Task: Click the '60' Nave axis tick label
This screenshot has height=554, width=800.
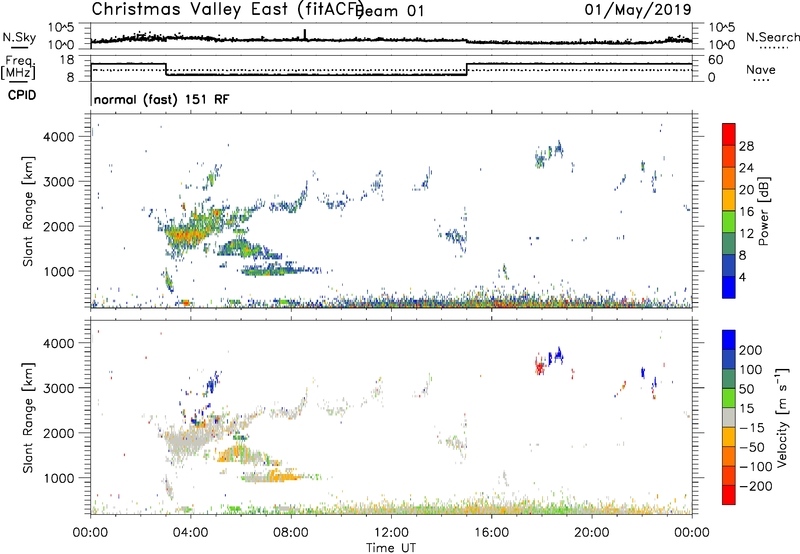Action: point(716,60)
